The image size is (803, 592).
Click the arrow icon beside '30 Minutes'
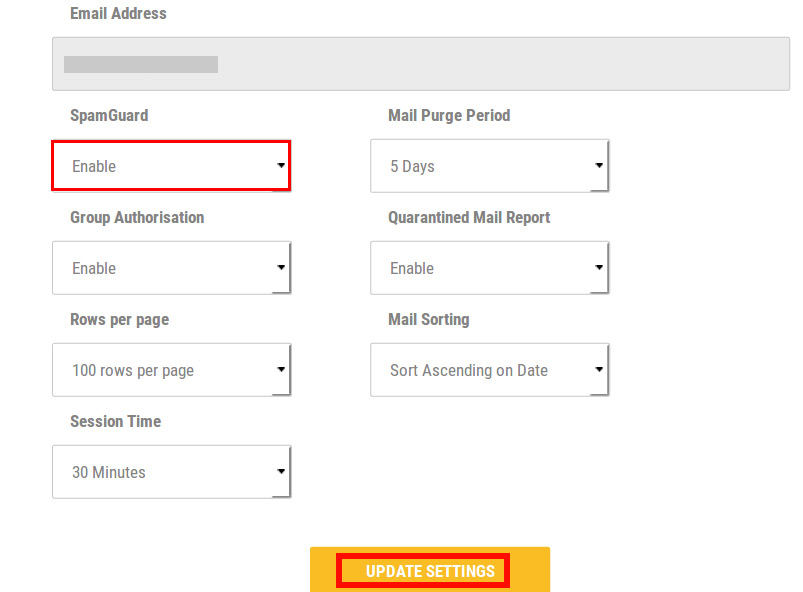point(281,471)
